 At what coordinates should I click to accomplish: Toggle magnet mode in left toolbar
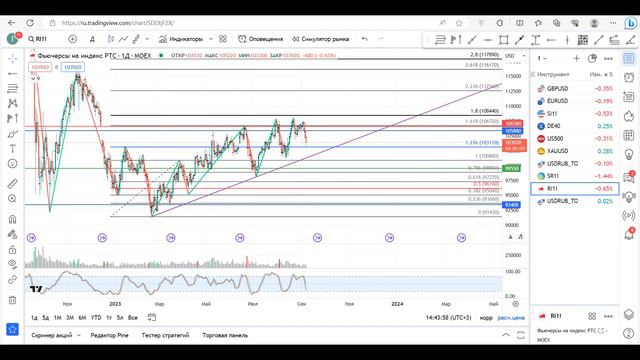pyautogui.click(x=13, y=219)
